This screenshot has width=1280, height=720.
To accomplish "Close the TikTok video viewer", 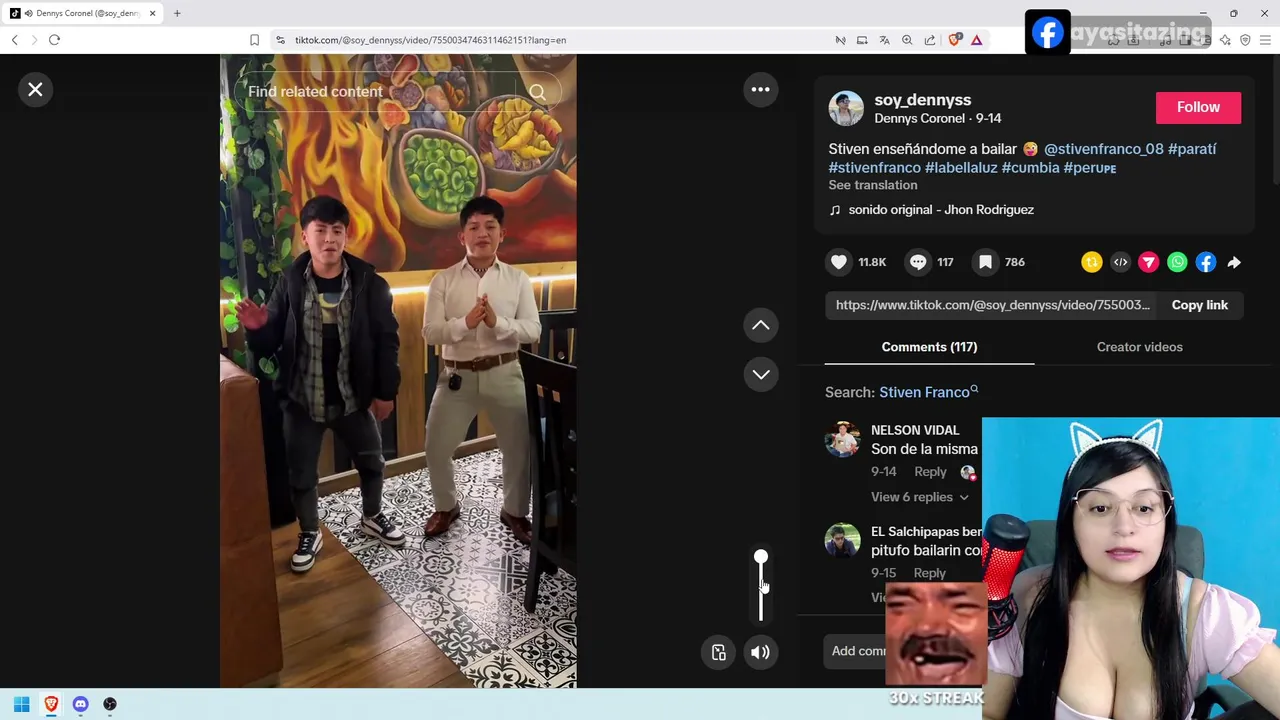I will tap(35, 90).
